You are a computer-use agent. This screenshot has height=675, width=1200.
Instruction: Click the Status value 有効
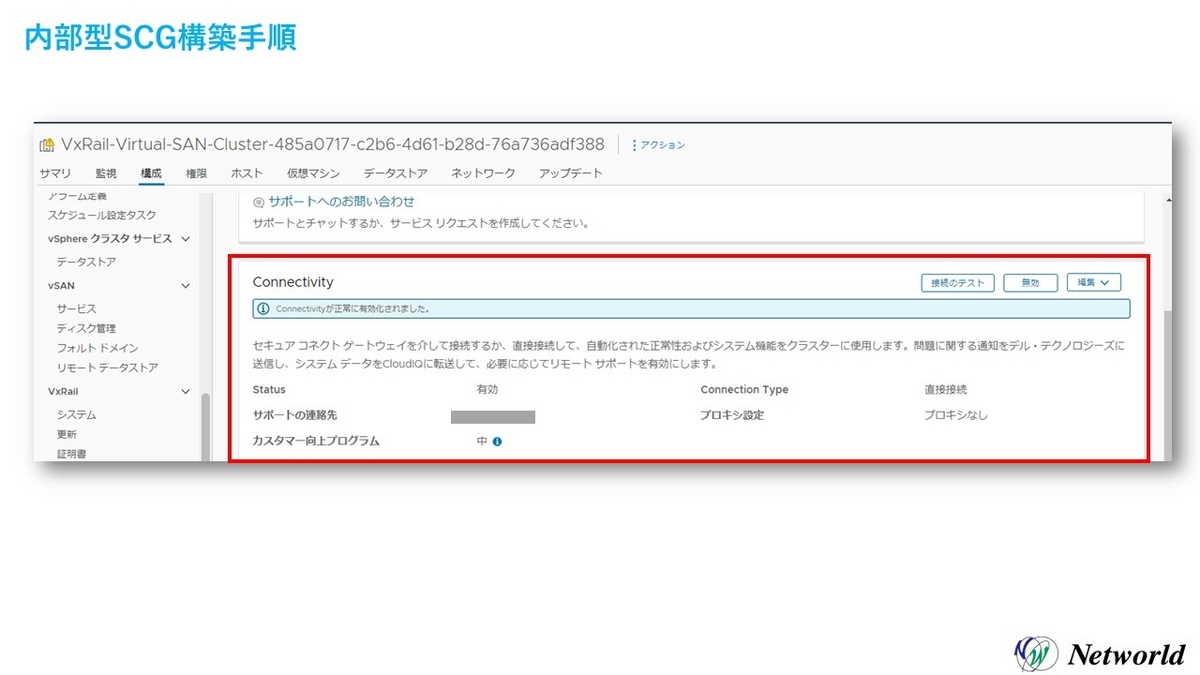point(487,390)
